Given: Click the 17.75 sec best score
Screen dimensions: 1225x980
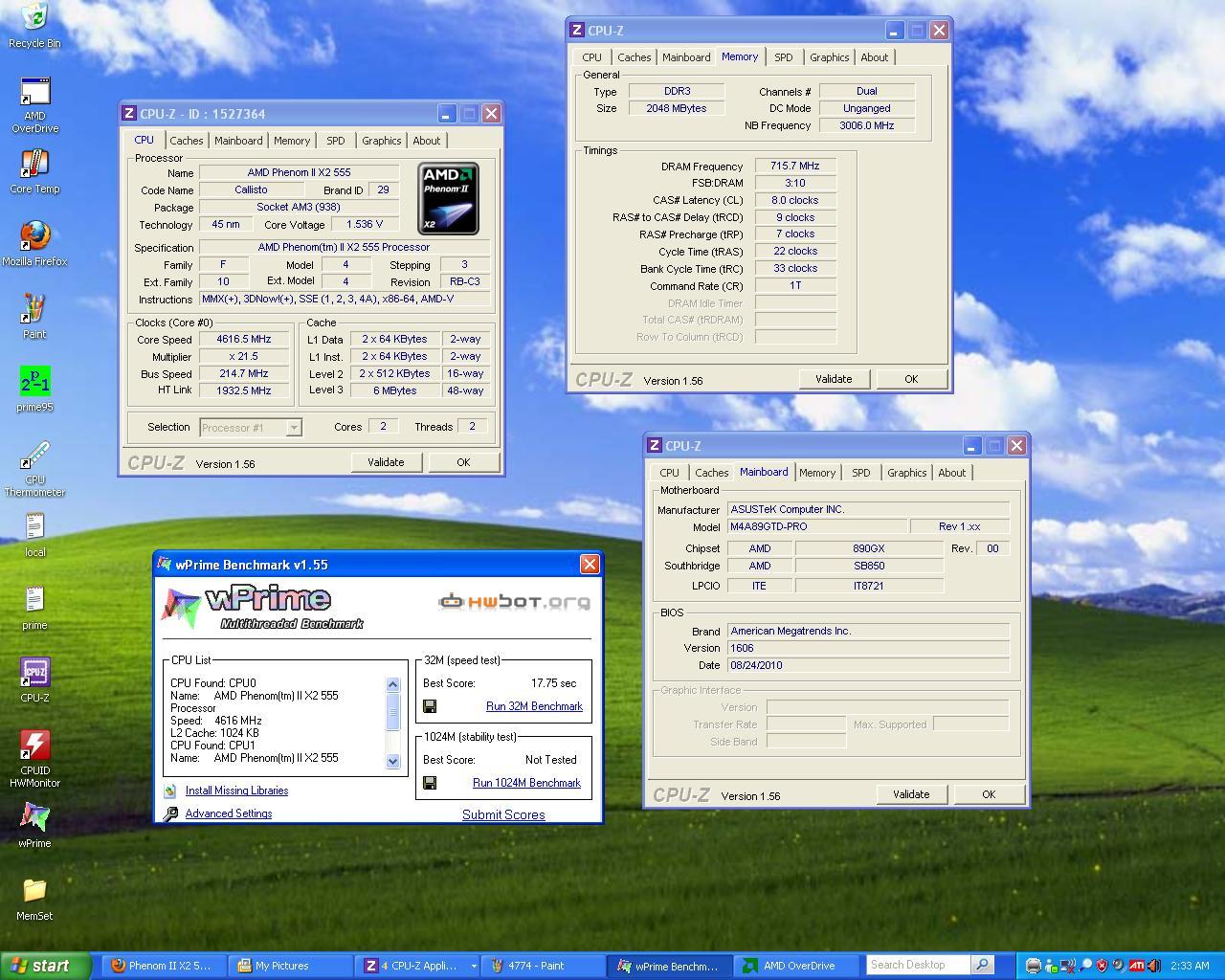Looking at the screenshot, I should pos(553,683).
